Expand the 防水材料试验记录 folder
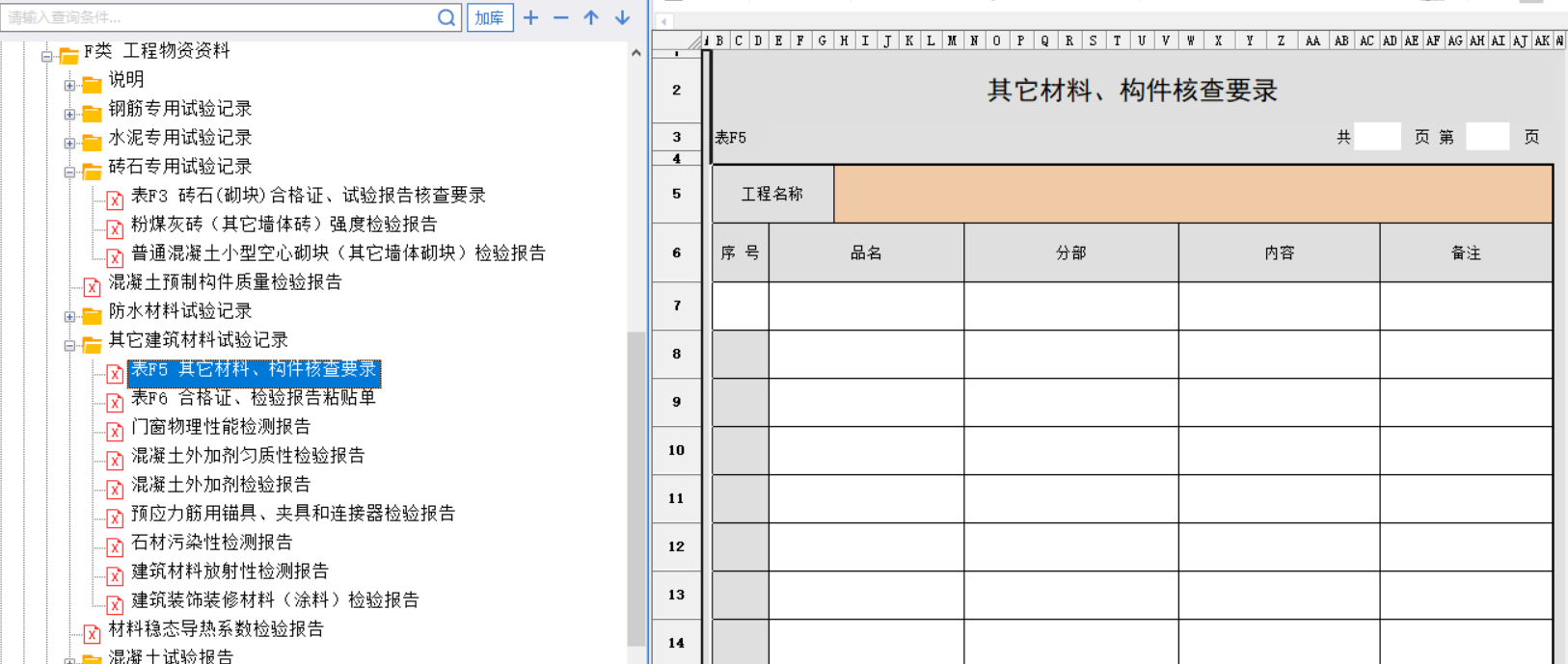1568x664 pixels. 69,317
